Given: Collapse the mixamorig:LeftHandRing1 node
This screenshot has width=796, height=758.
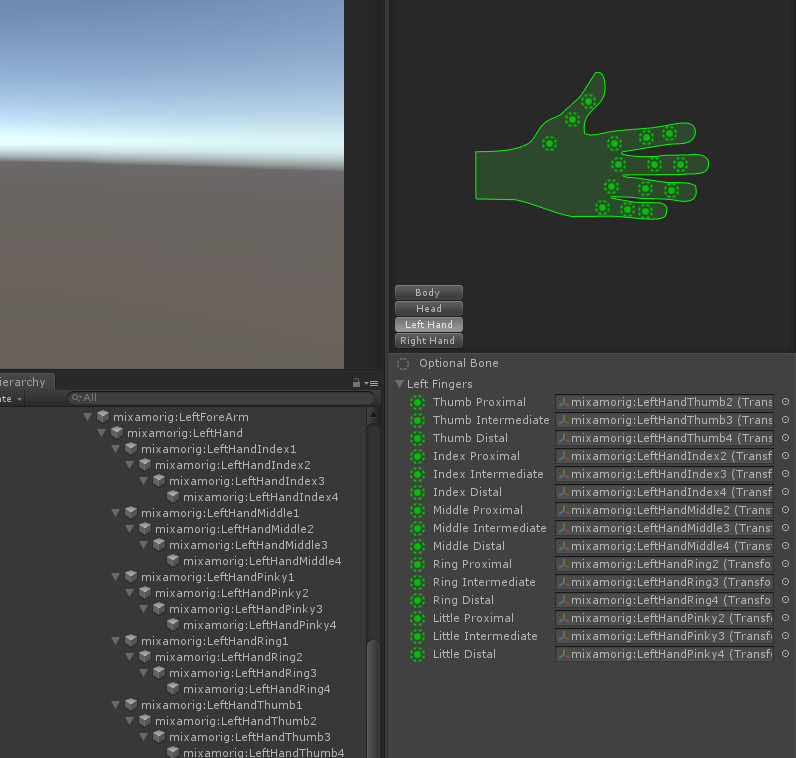Looking at the screenshot, I should click(116, 641).
